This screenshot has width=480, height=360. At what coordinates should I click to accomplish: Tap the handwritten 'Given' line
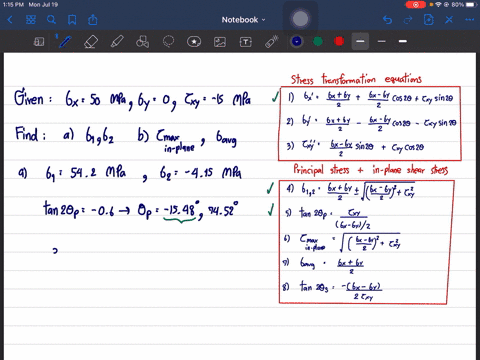click(x=132, y=99)
